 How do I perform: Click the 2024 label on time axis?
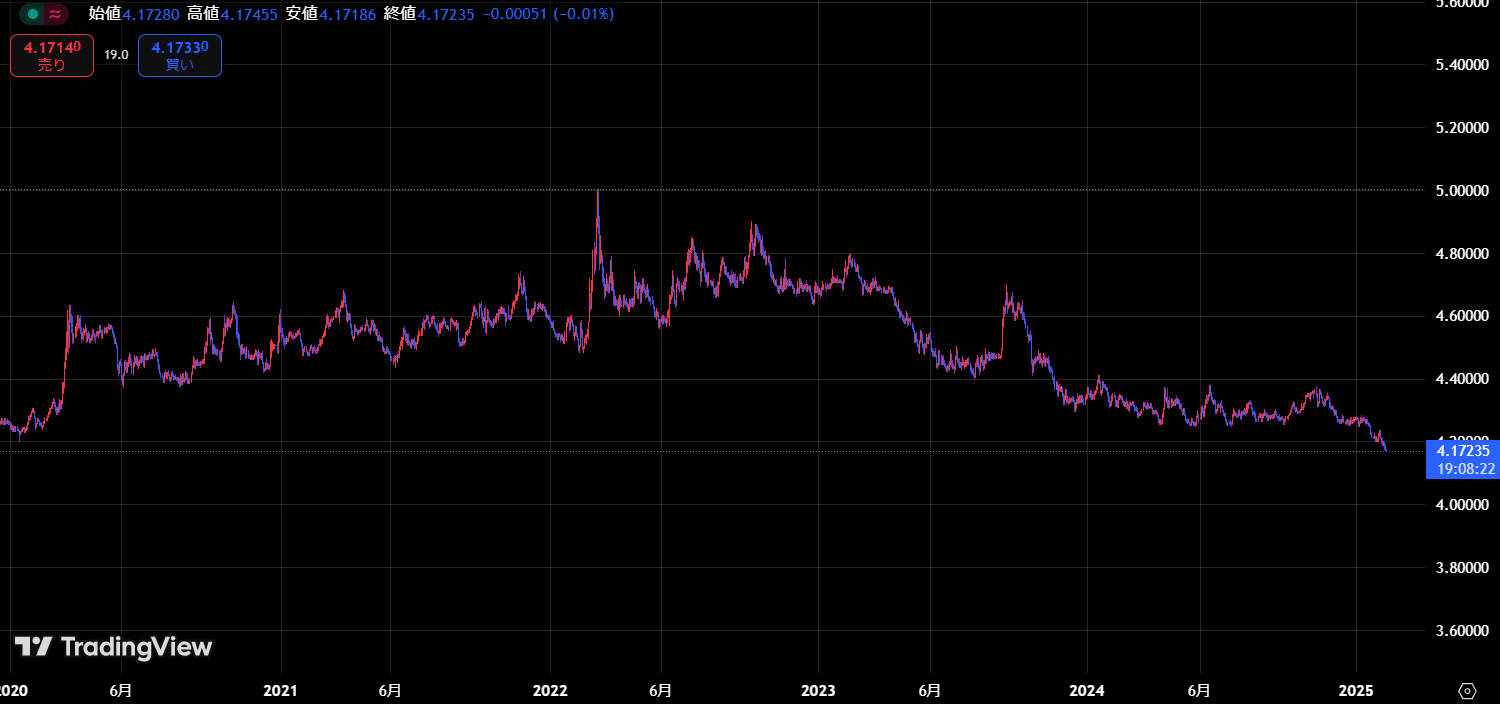click(1087, 691)
